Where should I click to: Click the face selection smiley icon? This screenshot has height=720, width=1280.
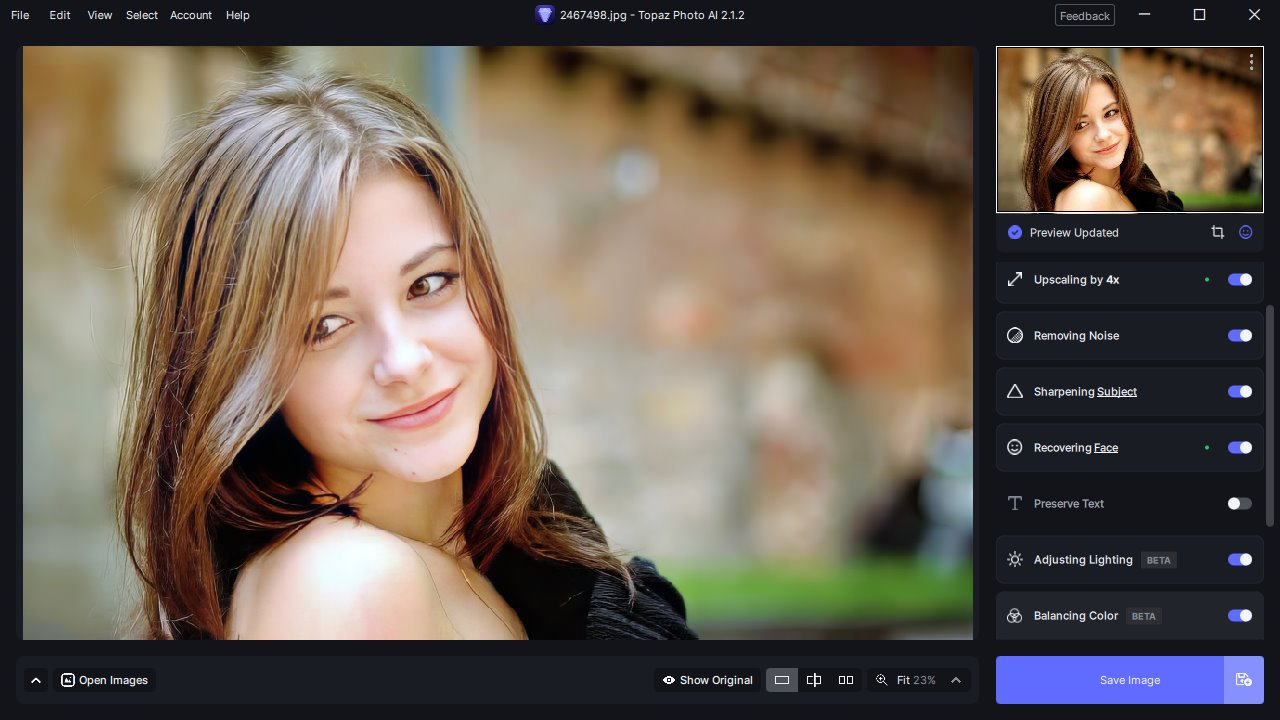[1246, 232]
